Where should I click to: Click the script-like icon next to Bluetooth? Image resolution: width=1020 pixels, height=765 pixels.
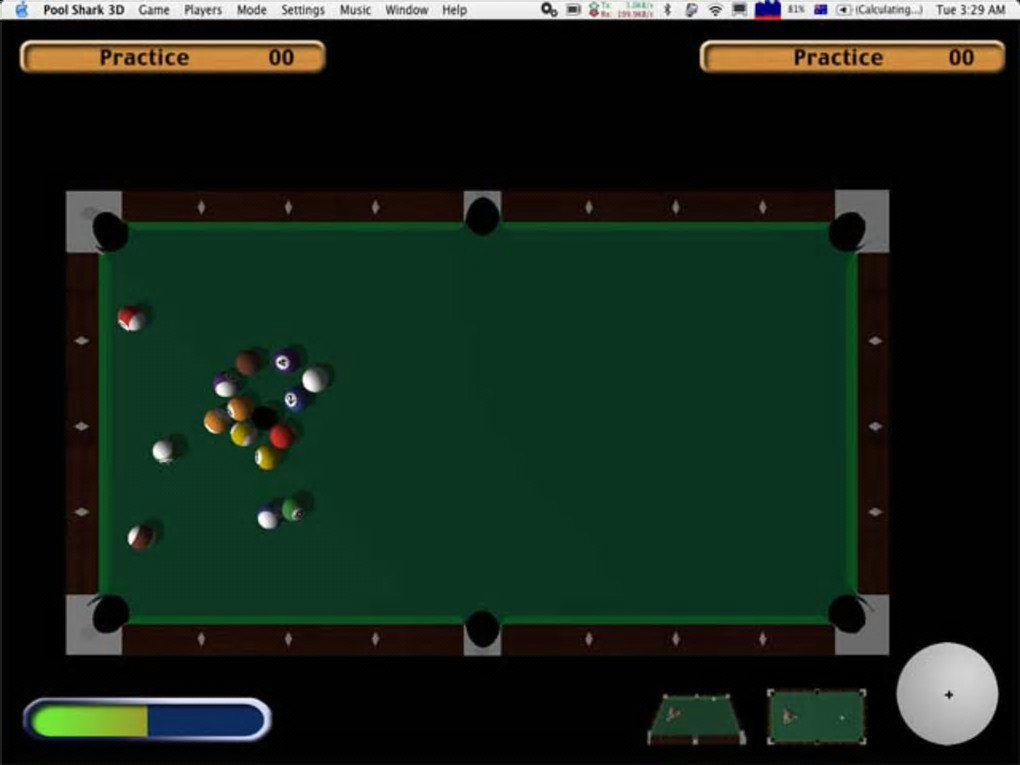(x=691, y=10)
